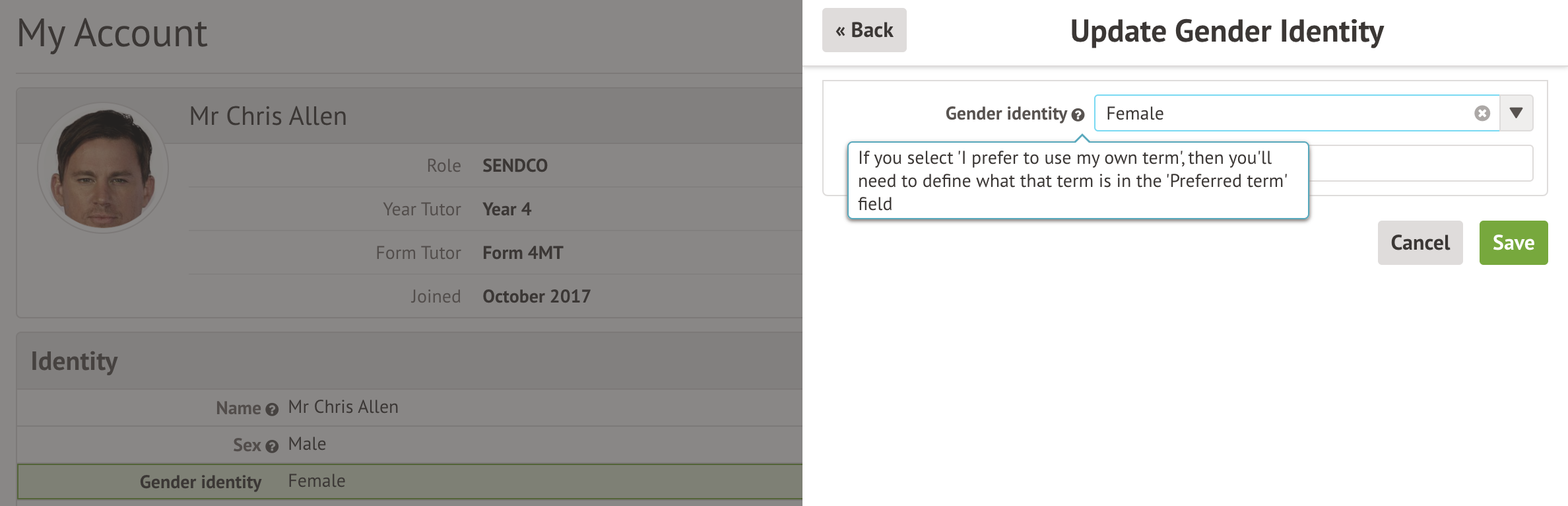Click the help icon next to Sex

pos(272,447)
